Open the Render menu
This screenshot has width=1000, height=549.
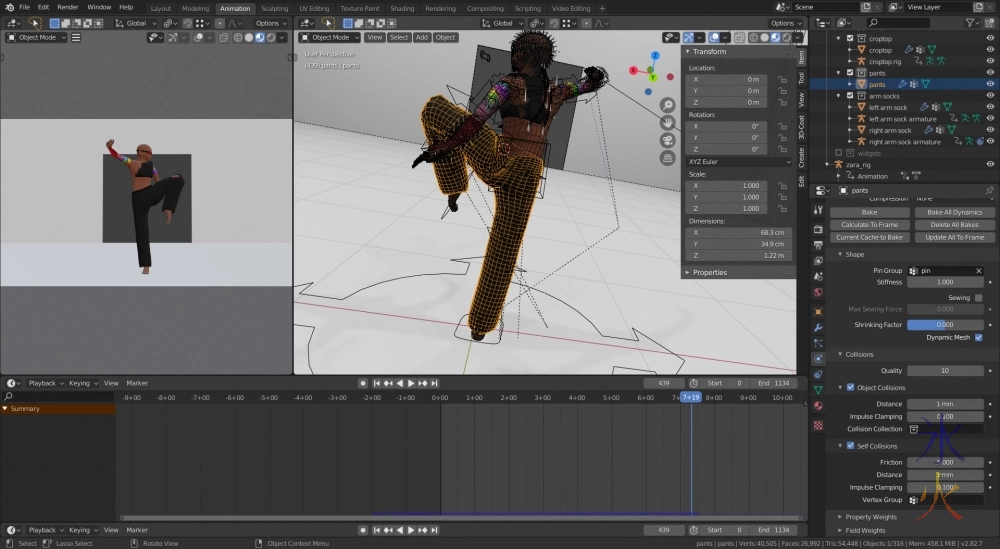point(68,7)
